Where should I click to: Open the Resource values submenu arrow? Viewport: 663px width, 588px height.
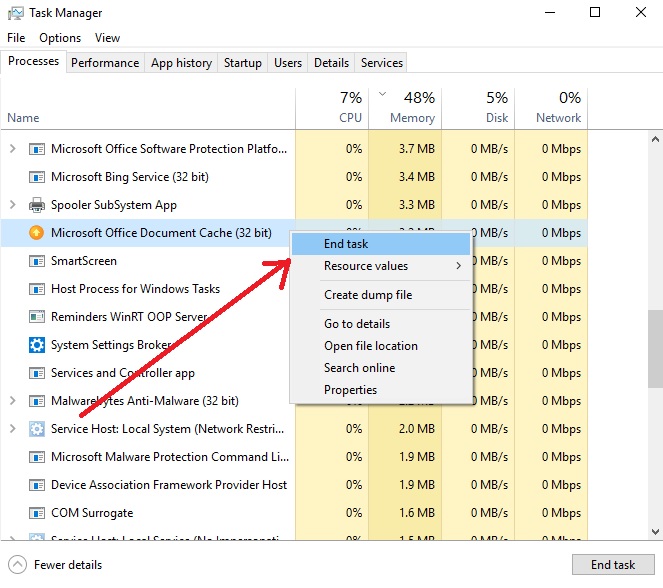pos(459,266)
